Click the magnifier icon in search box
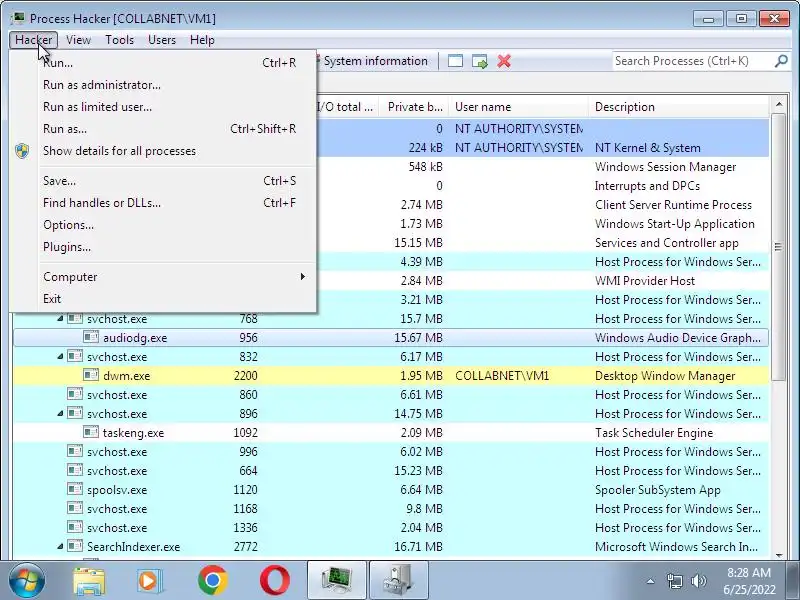Viewport: 800px width, 600px height. tap(781, 61)
